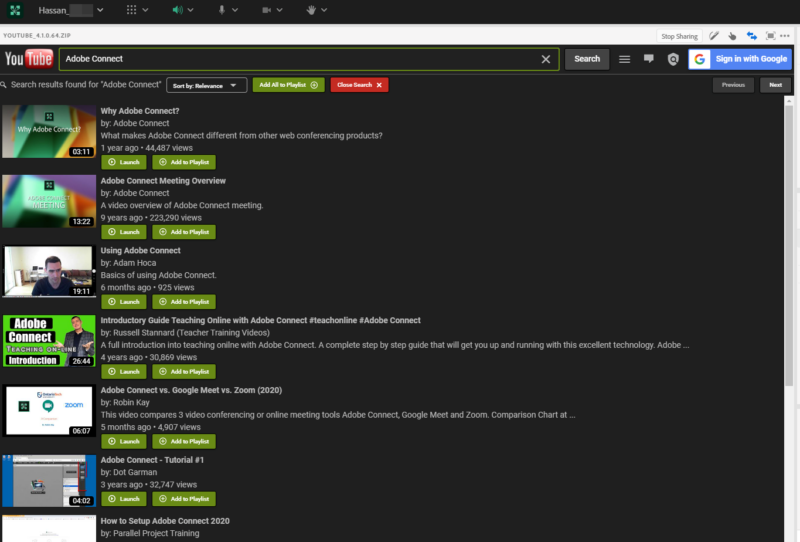800x542 pixels.
Task: Expand the microphone options arrow
Action: [235, 10]
